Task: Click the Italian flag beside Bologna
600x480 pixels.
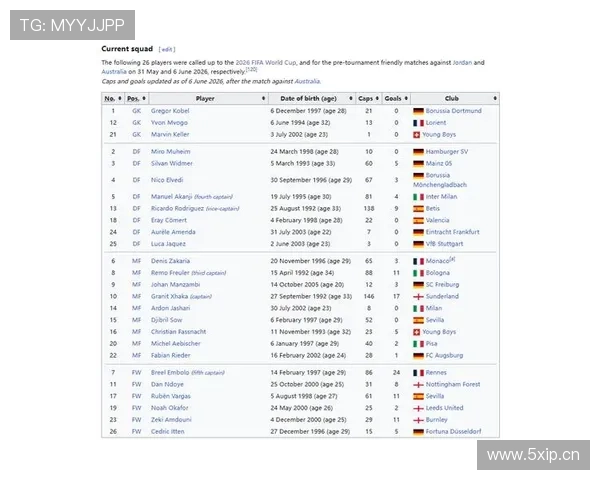Action: [418, 273]
